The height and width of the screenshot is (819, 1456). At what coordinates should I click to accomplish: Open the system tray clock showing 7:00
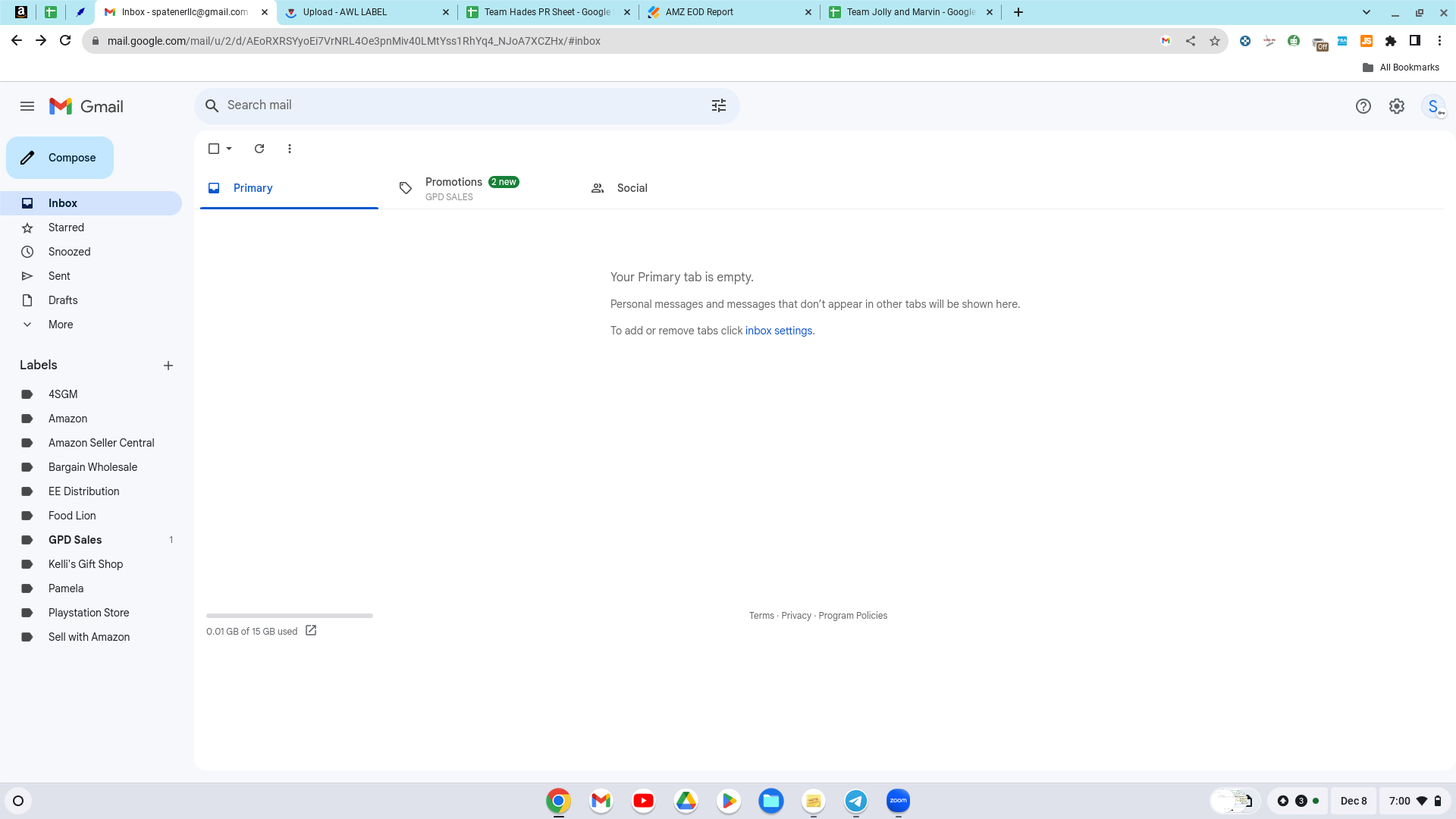pos(1414,801)
